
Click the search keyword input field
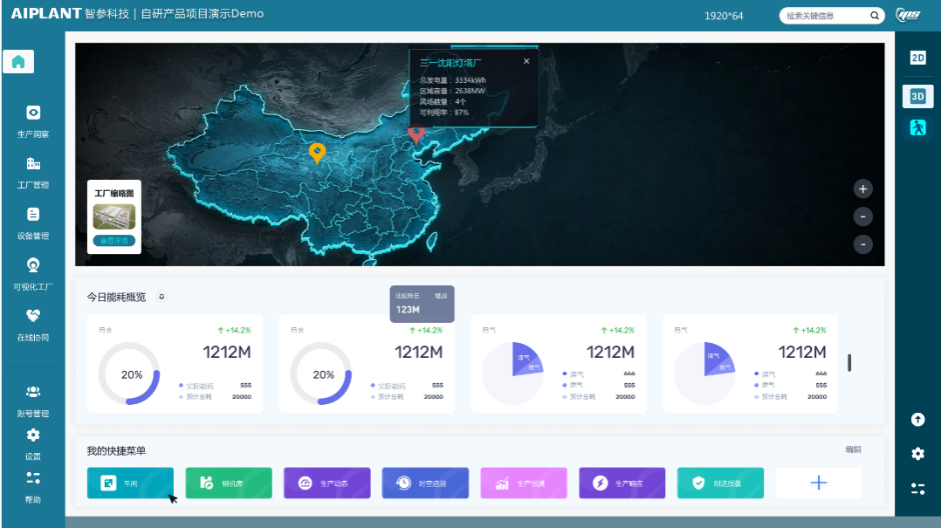(x=827, y=16)
